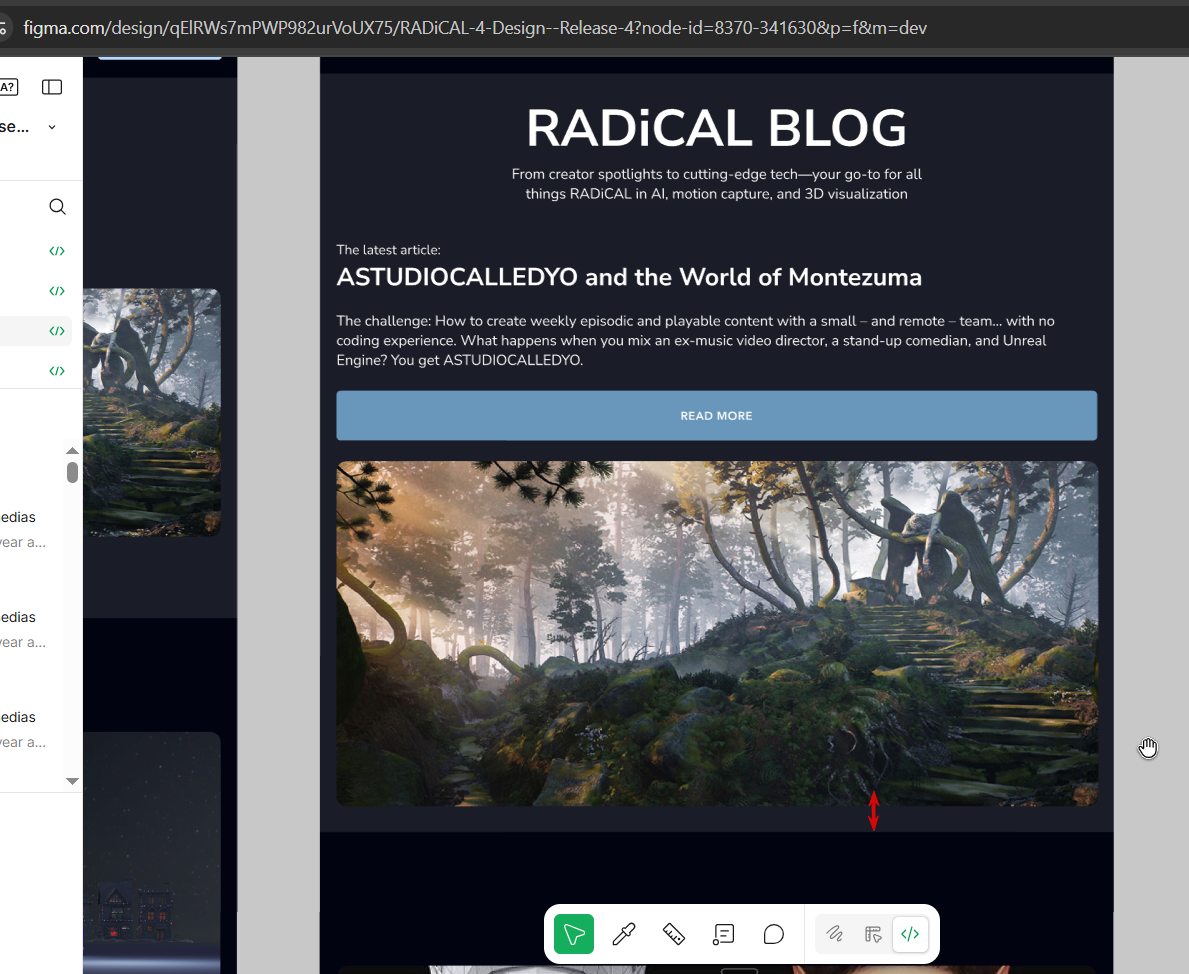Toggle the Dev Mode code icon in toolbar
Viewport: 1189px width, 974px height.
(910, 934)
